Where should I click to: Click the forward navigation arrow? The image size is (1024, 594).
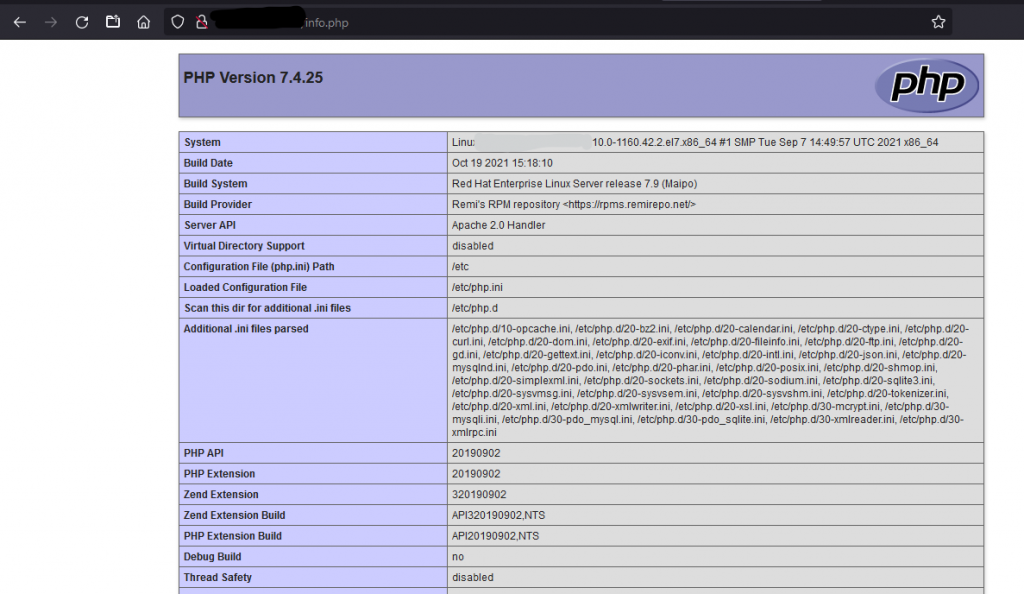click(x=51, y=22)
